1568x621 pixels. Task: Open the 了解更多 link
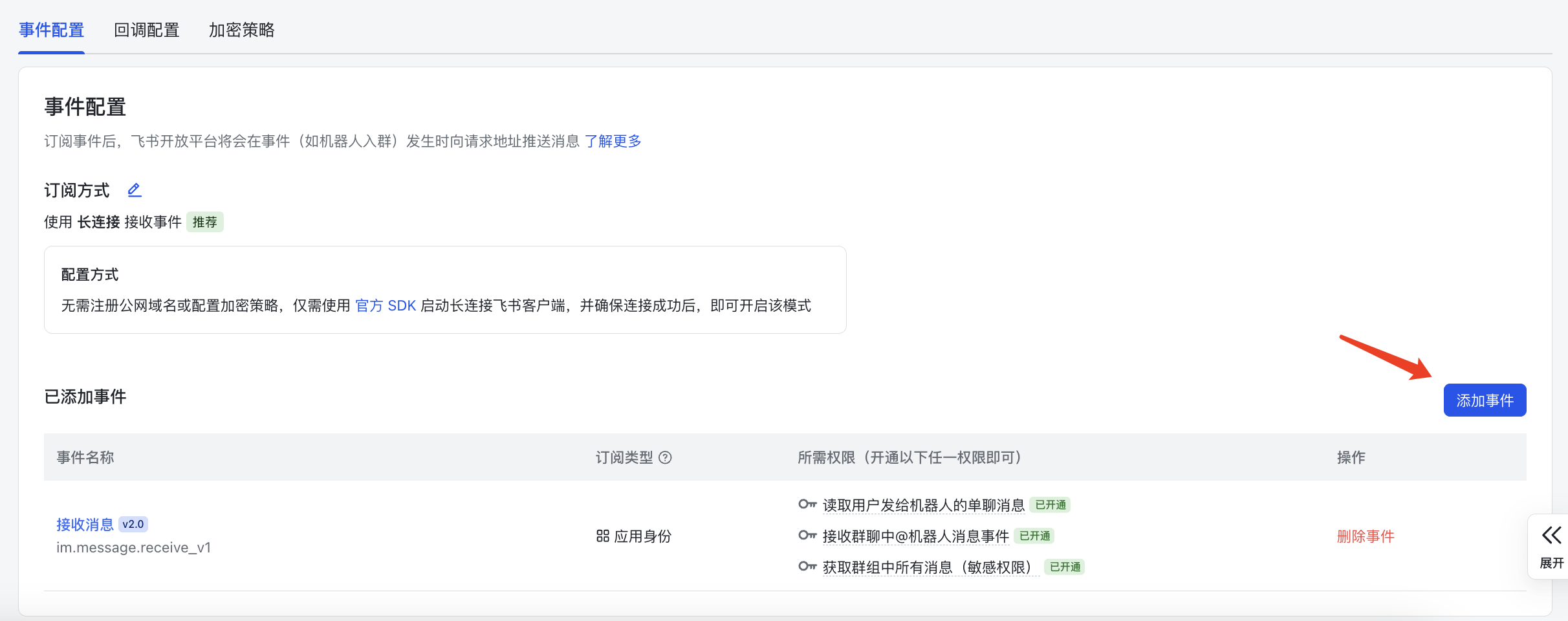pos(613,142)
